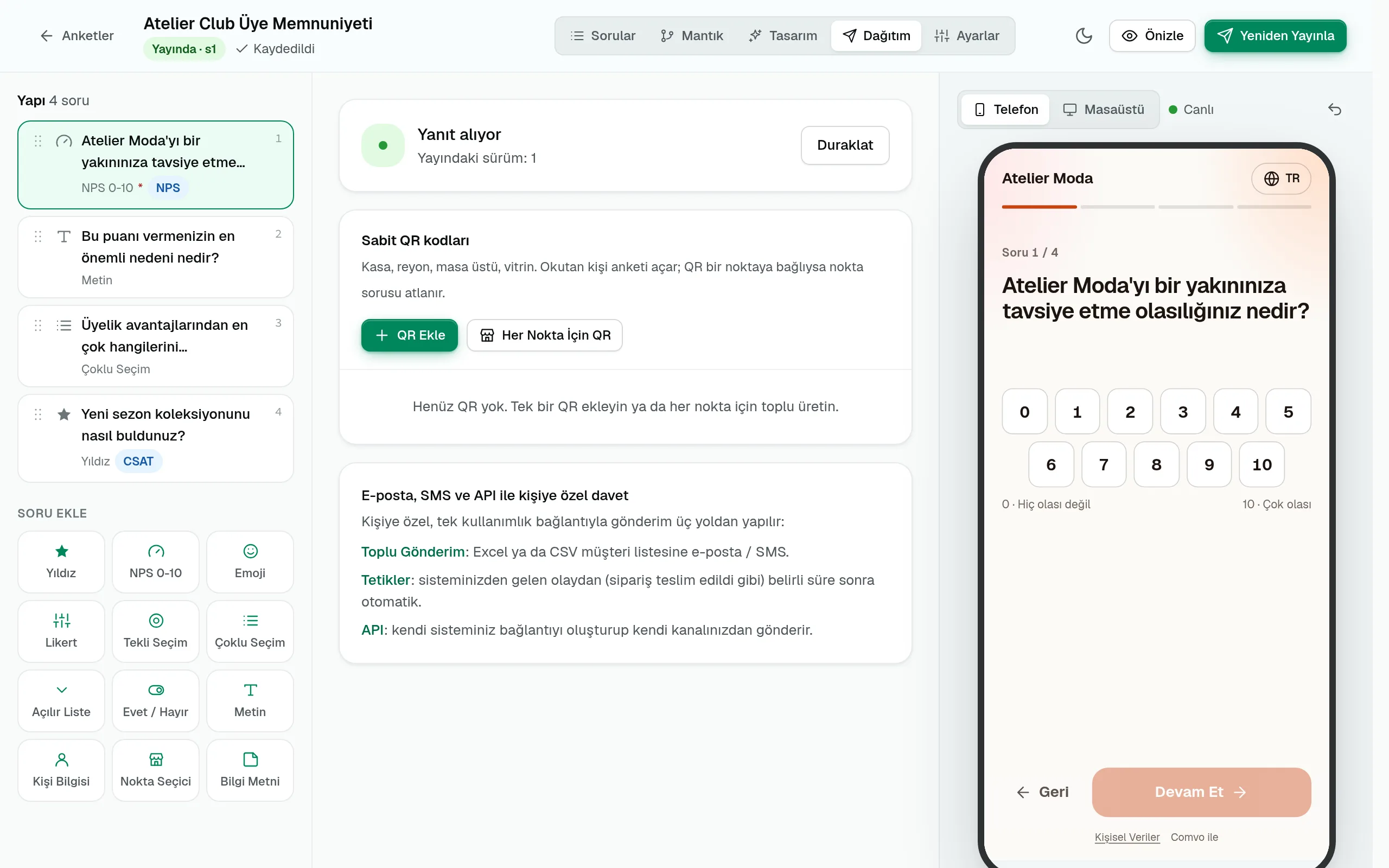
Task: Select score 3 in the phone preview
Action: coord(1182,412)
